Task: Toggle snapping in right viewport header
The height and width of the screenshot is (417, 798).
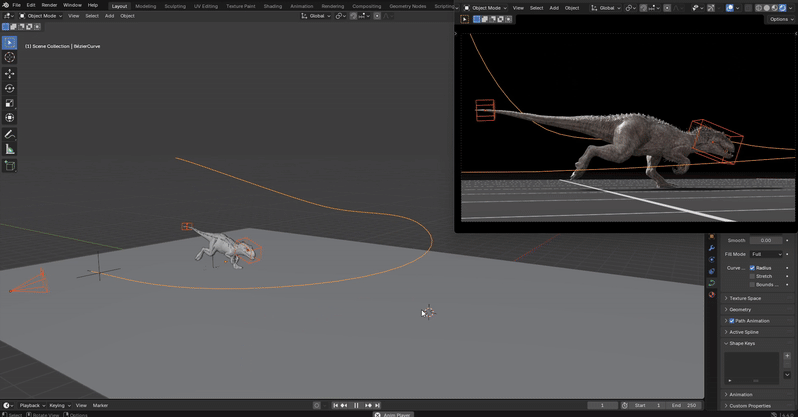Action: coord(644,8)
